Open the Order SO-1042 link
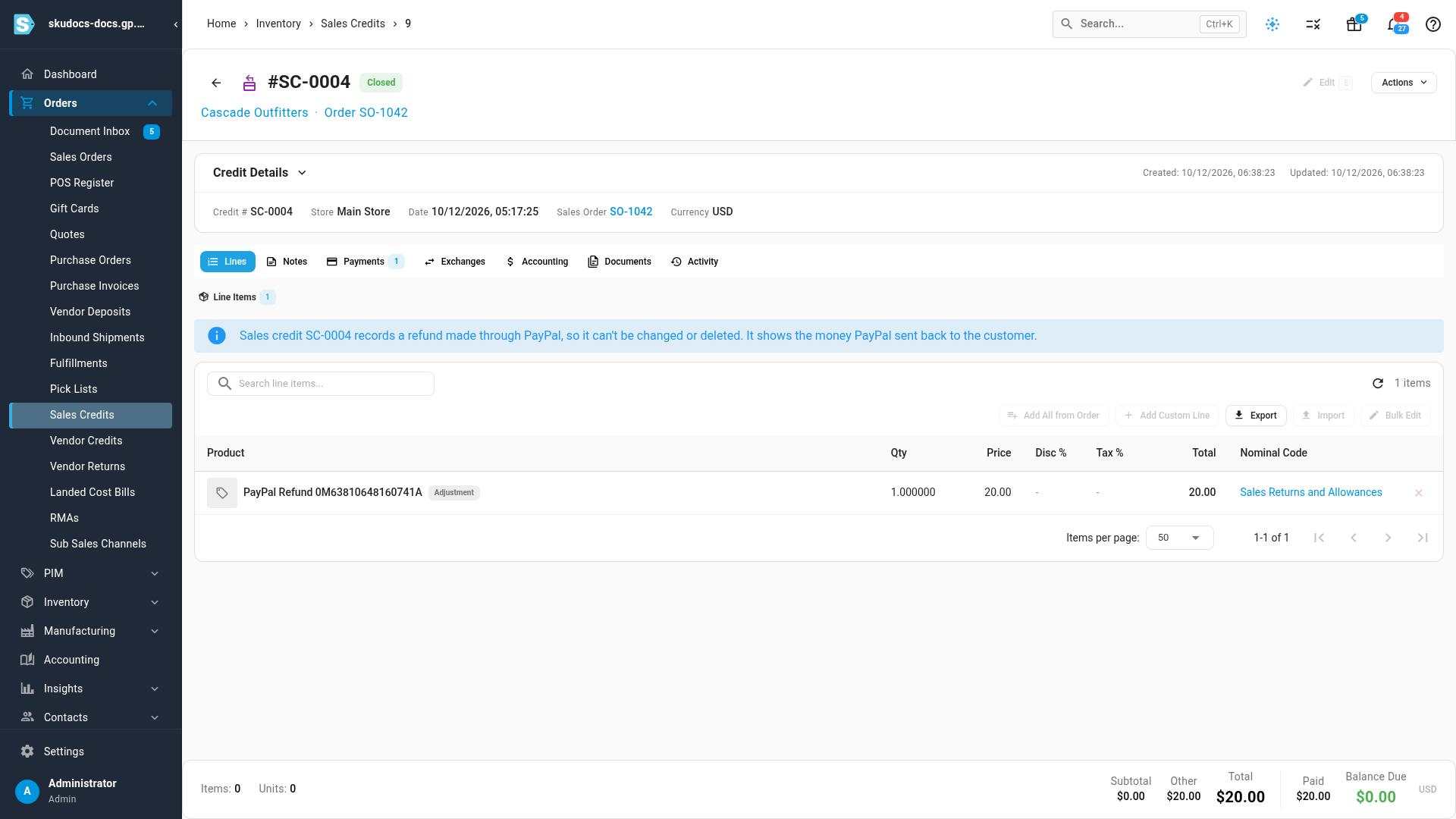The image size is (1456, 819). (x=366, y=113)
